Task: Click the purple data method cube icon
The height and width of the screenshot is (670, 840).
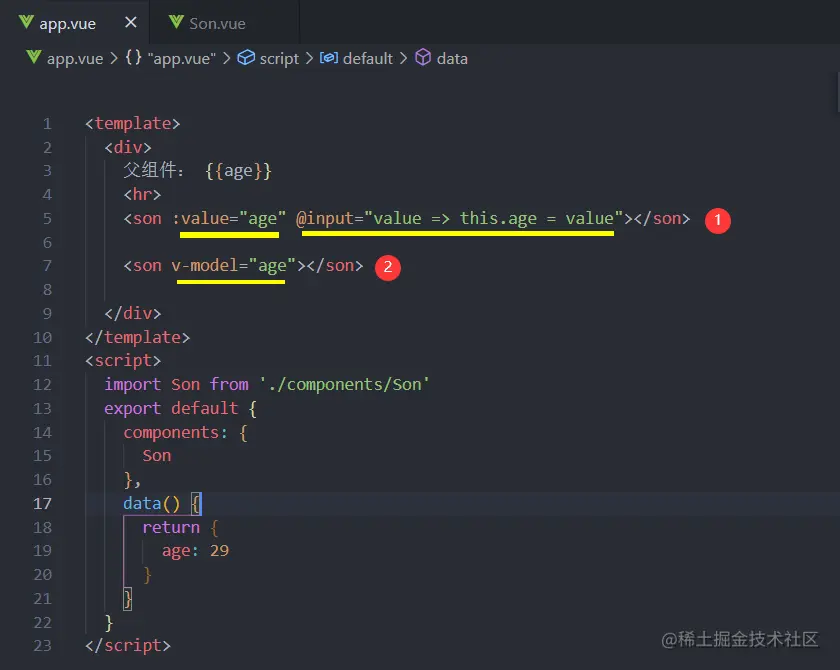Action: pyautogui.click(x=423, y=57)
